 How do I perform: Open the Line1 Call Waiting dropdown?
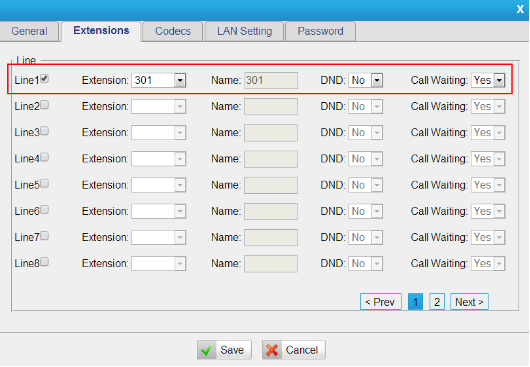(x=488, y=80)
